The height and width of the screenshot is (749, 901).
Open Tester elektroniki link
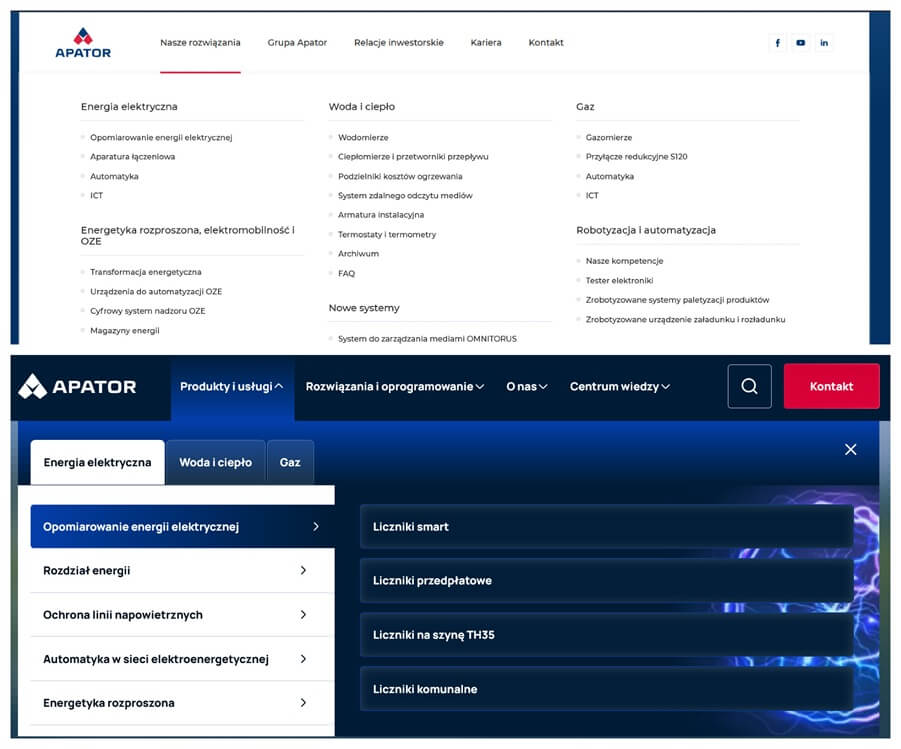point(619,281)
